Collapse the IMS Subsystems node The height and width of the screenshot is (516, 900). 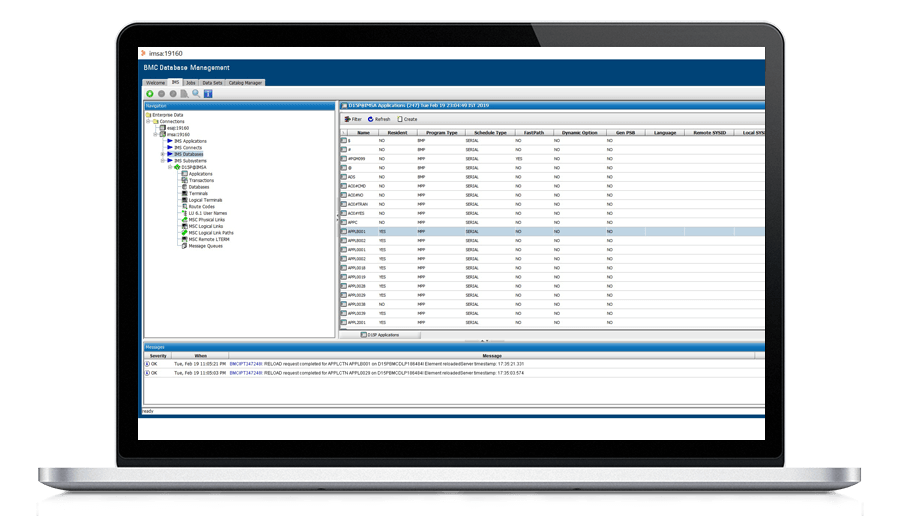(163, 160)
